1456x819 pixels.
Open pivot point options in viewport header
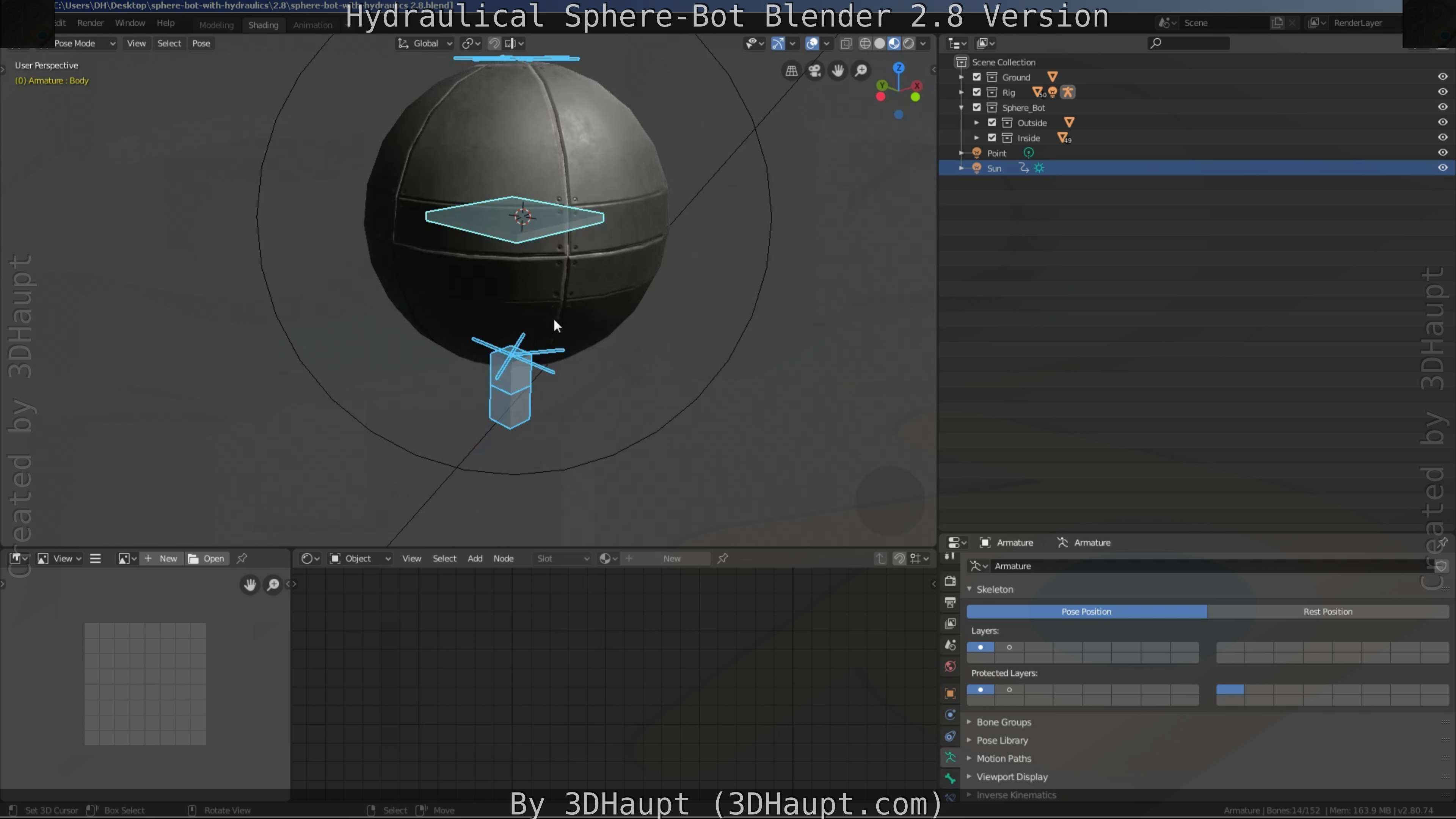471,44
